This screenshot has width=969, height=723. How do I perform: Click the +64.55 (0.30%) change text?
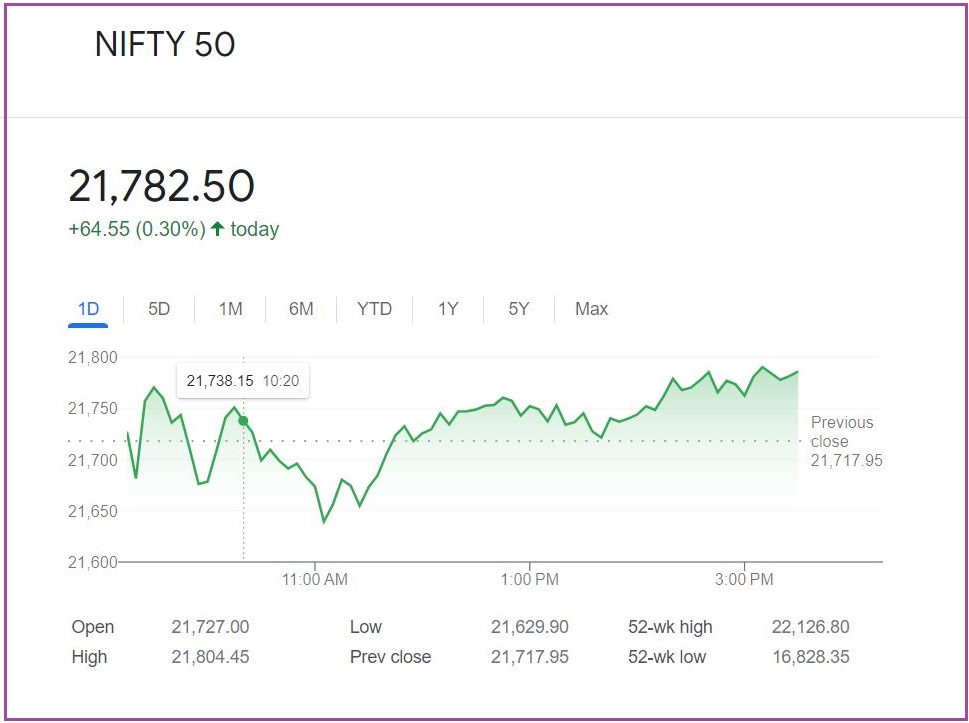tap(136, 229)
